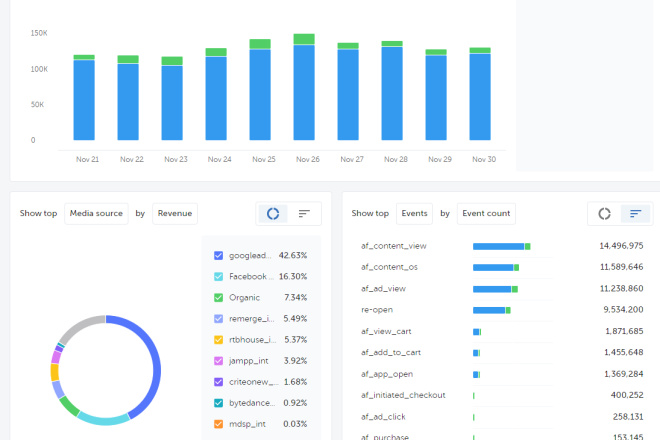
Task: Click the green Organic donut segment
Action: point(69,406)
